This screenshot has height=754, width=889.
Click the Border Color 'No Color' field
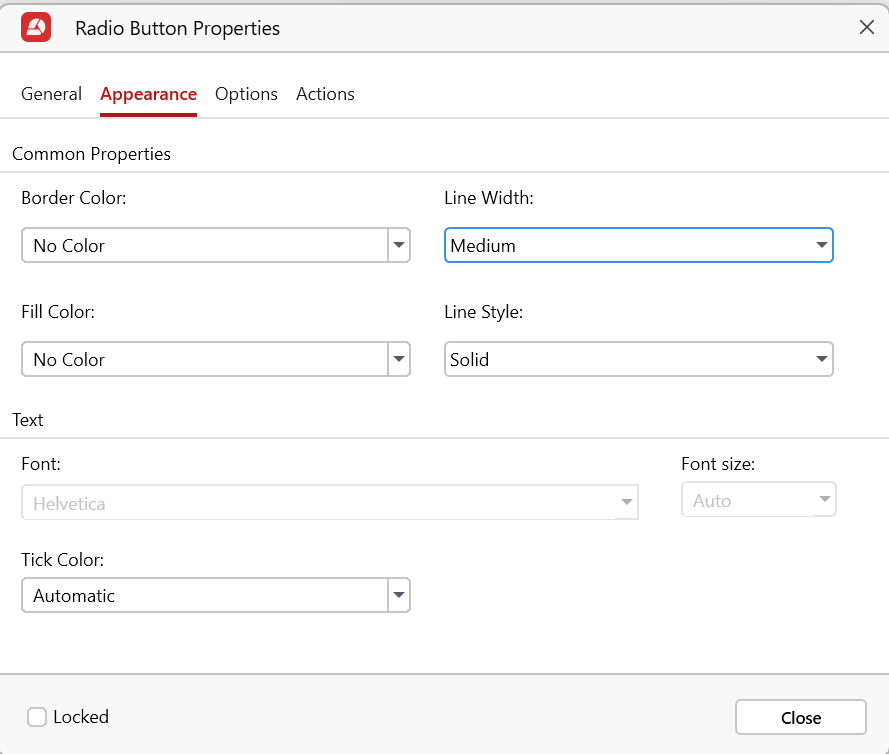point(204,245)
